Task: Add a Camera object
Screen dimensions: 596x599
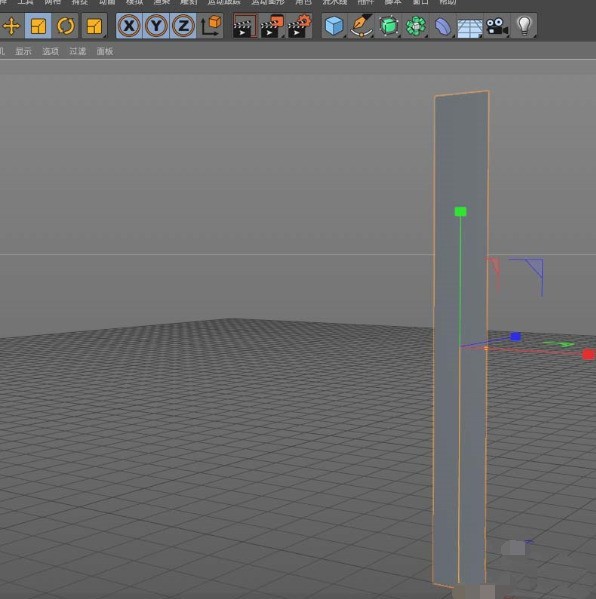Action: (497, 27)
